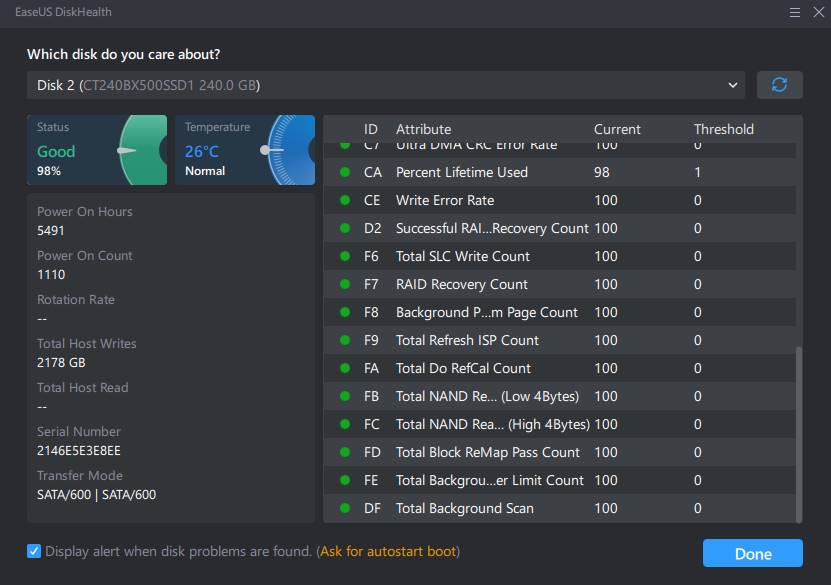Click the green status dot for CE row
Viewport: 831px width, 585px height.
pyautogui.click(x=345, y=200)
